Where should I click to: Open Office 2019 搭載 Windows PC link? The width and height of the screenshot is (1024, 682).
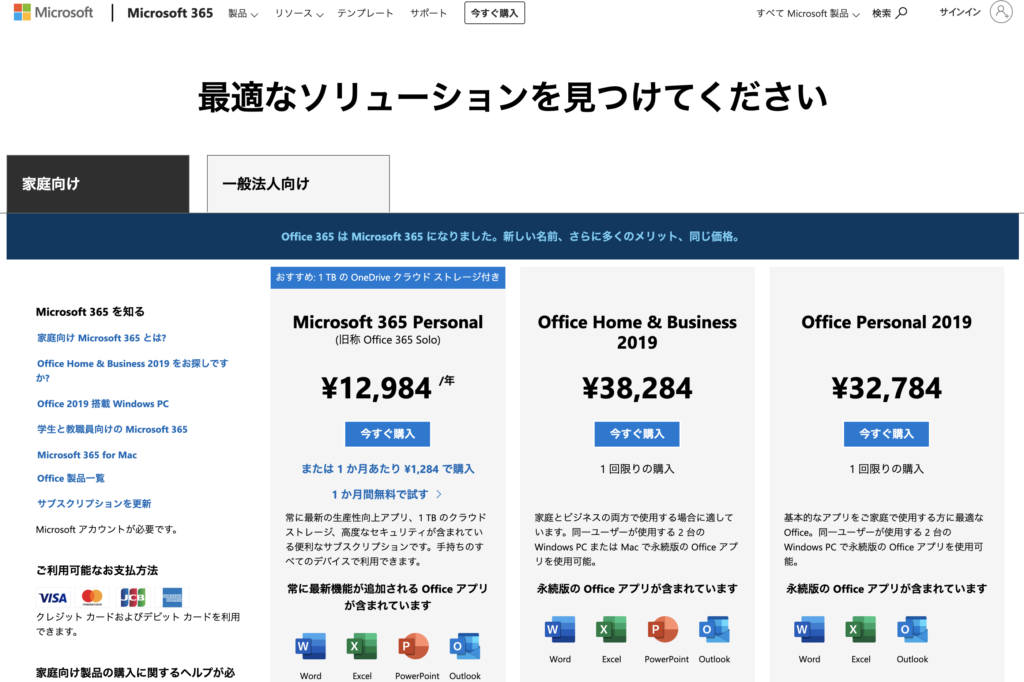103,404
